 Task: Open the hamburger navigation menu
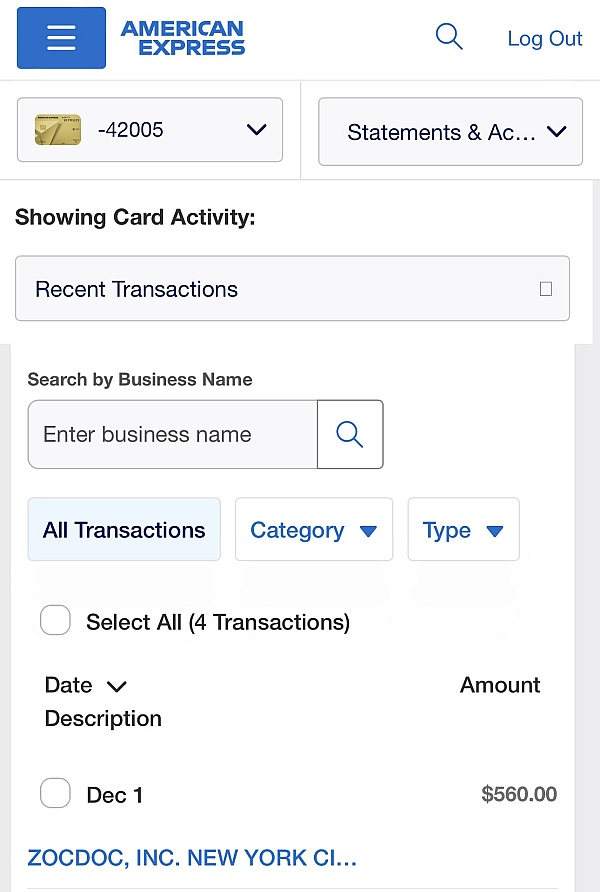61,38
